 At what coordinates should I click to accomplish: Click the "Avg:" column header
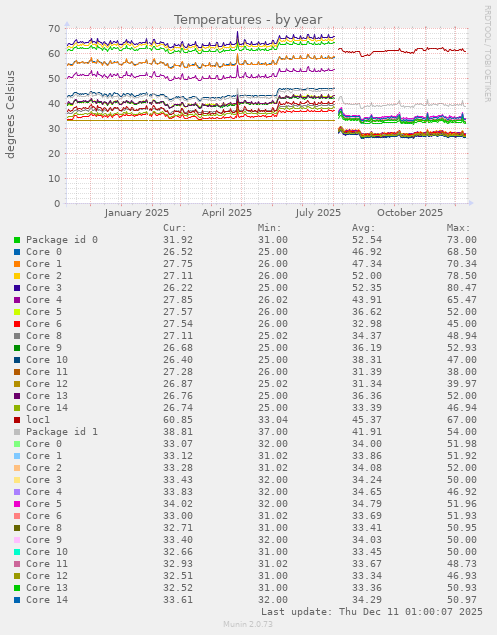coord(364,228)
